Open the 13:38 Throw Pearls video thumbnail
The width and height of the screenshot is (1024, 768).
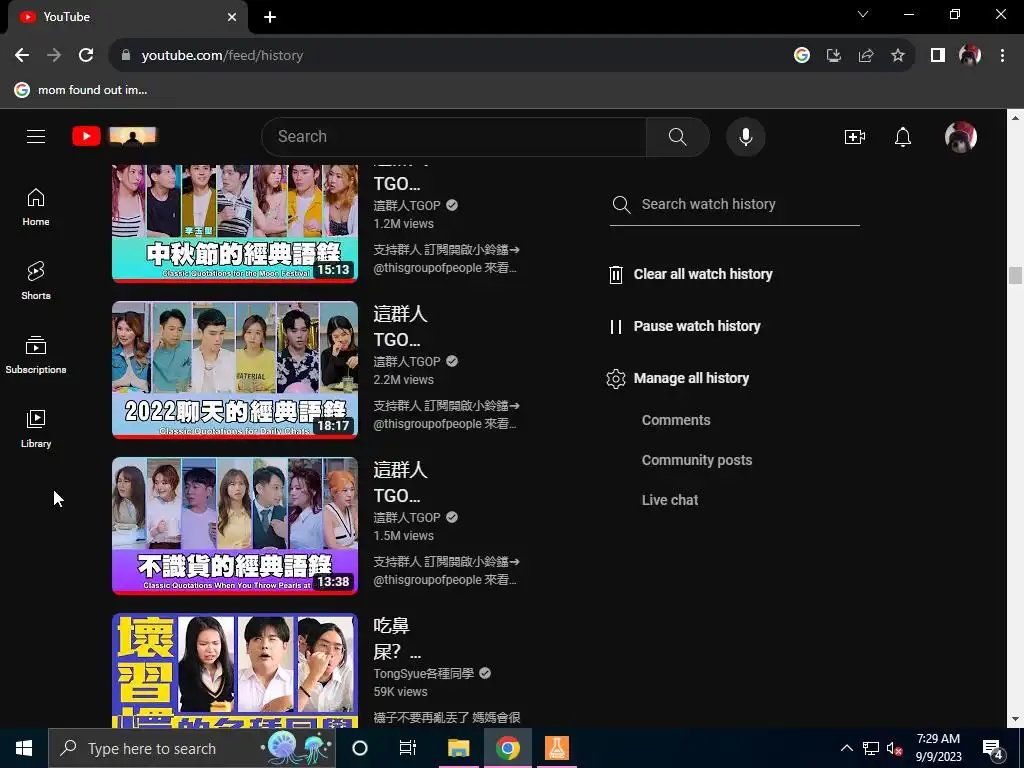tap(235, 526)
